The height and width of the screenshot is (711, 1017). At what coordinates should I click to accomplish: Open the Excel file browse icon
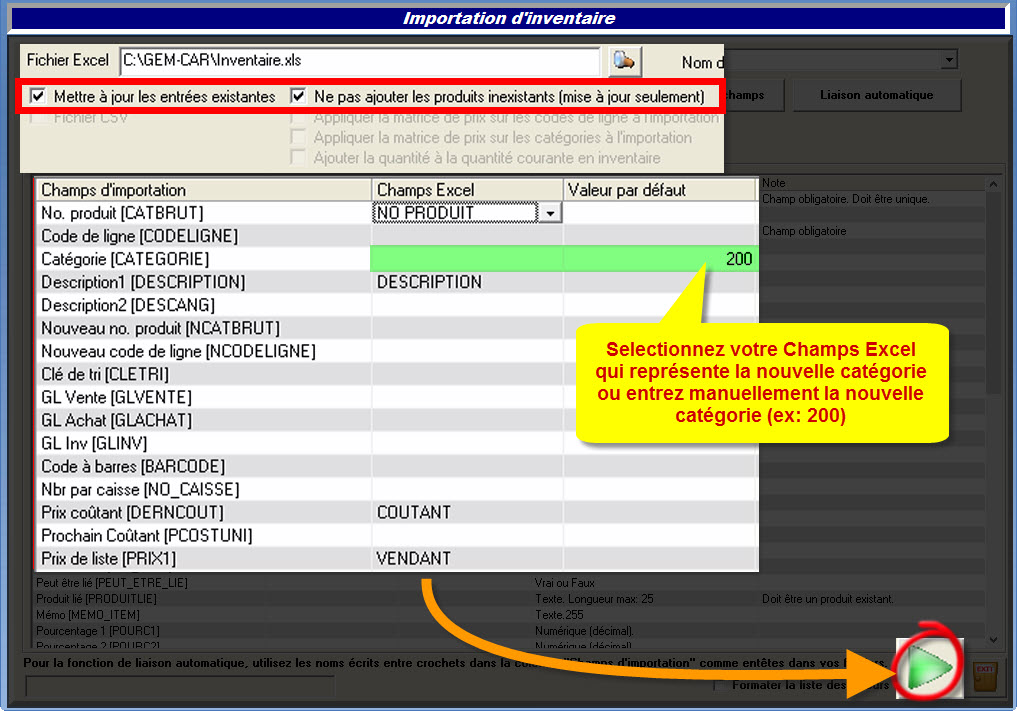625,61
